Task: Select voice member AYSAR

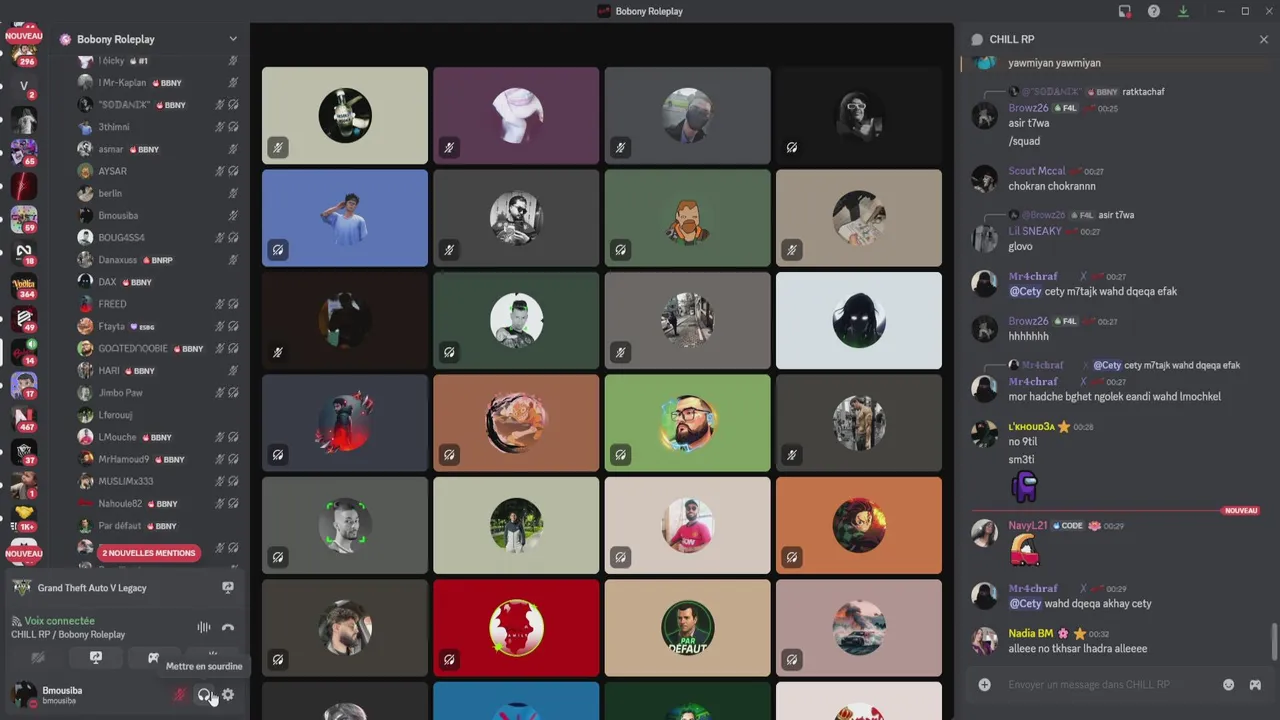Action: point(113,171)
